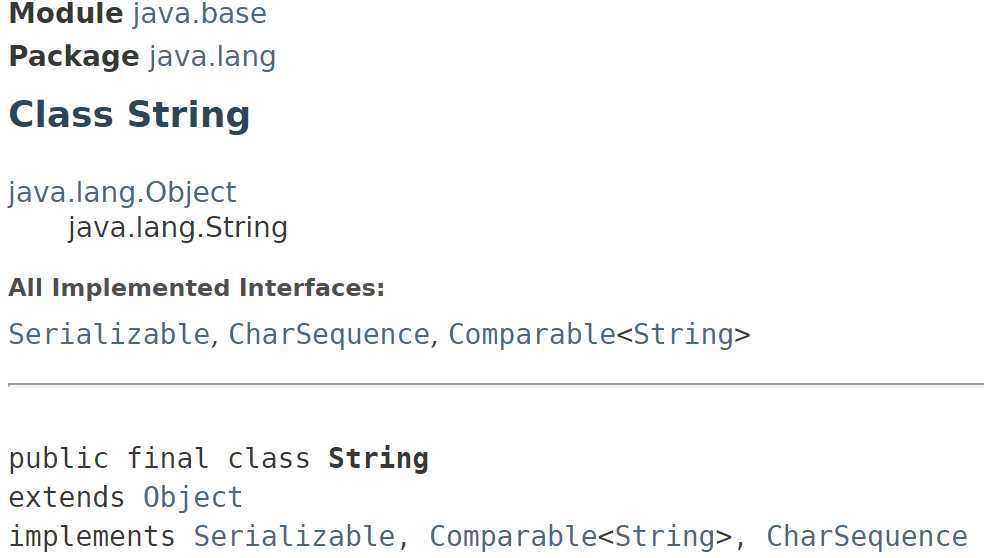This screenshot has width=984, height=558.
Task: Open Serializable in the implements clause
Action: [x=294, y=537]
